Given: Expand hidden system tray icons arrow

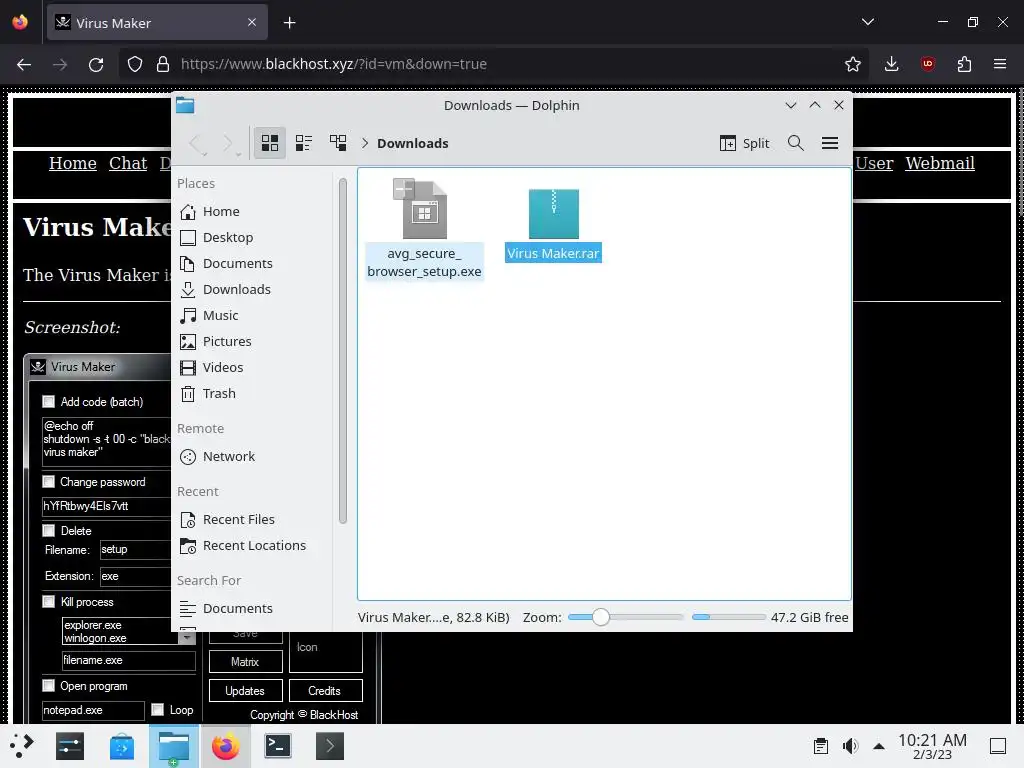Looking at the screenshot, I should (x=879, y=746).
